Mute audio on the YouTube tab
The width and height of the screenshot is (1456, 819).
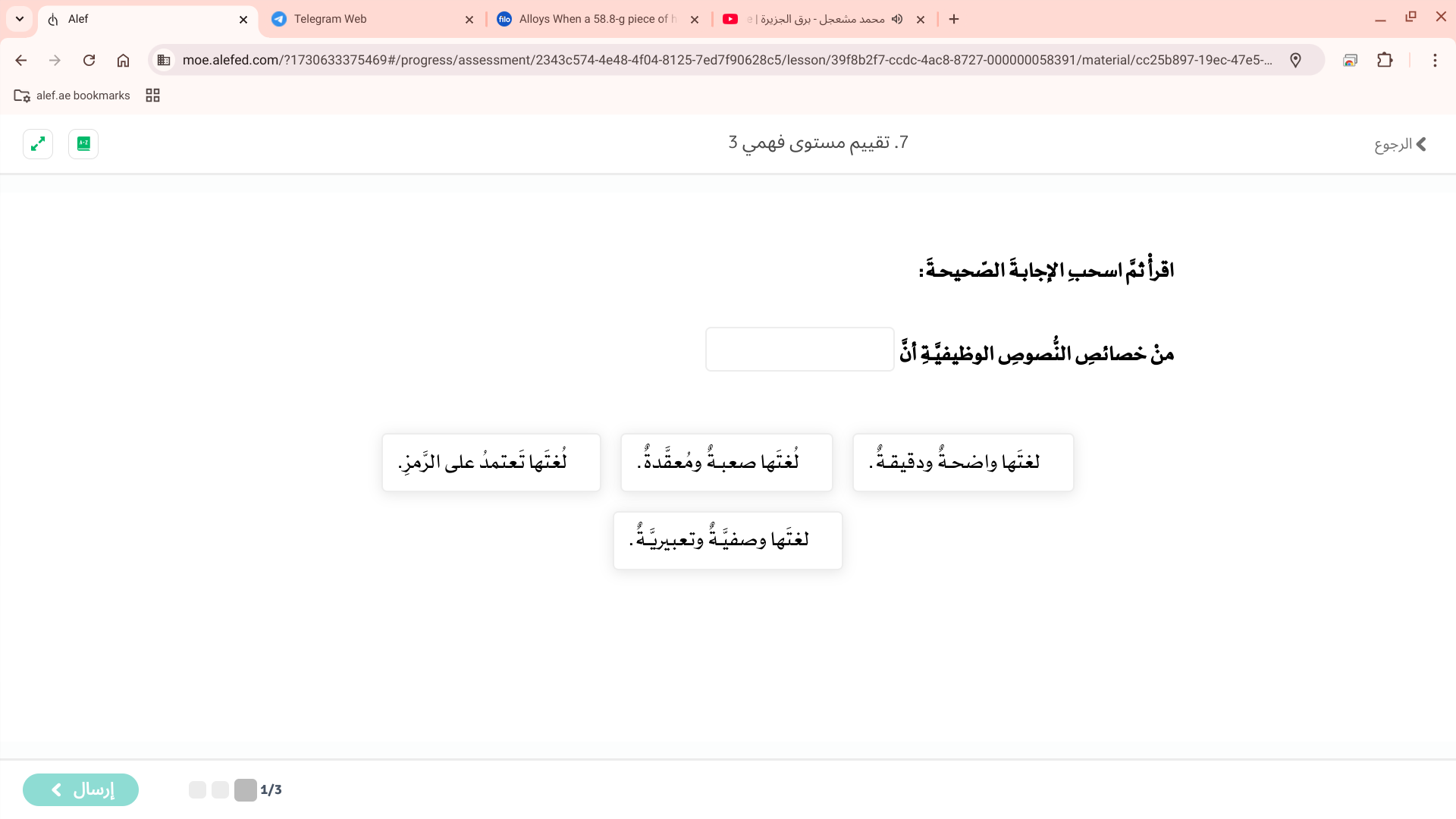coord(897,19)
